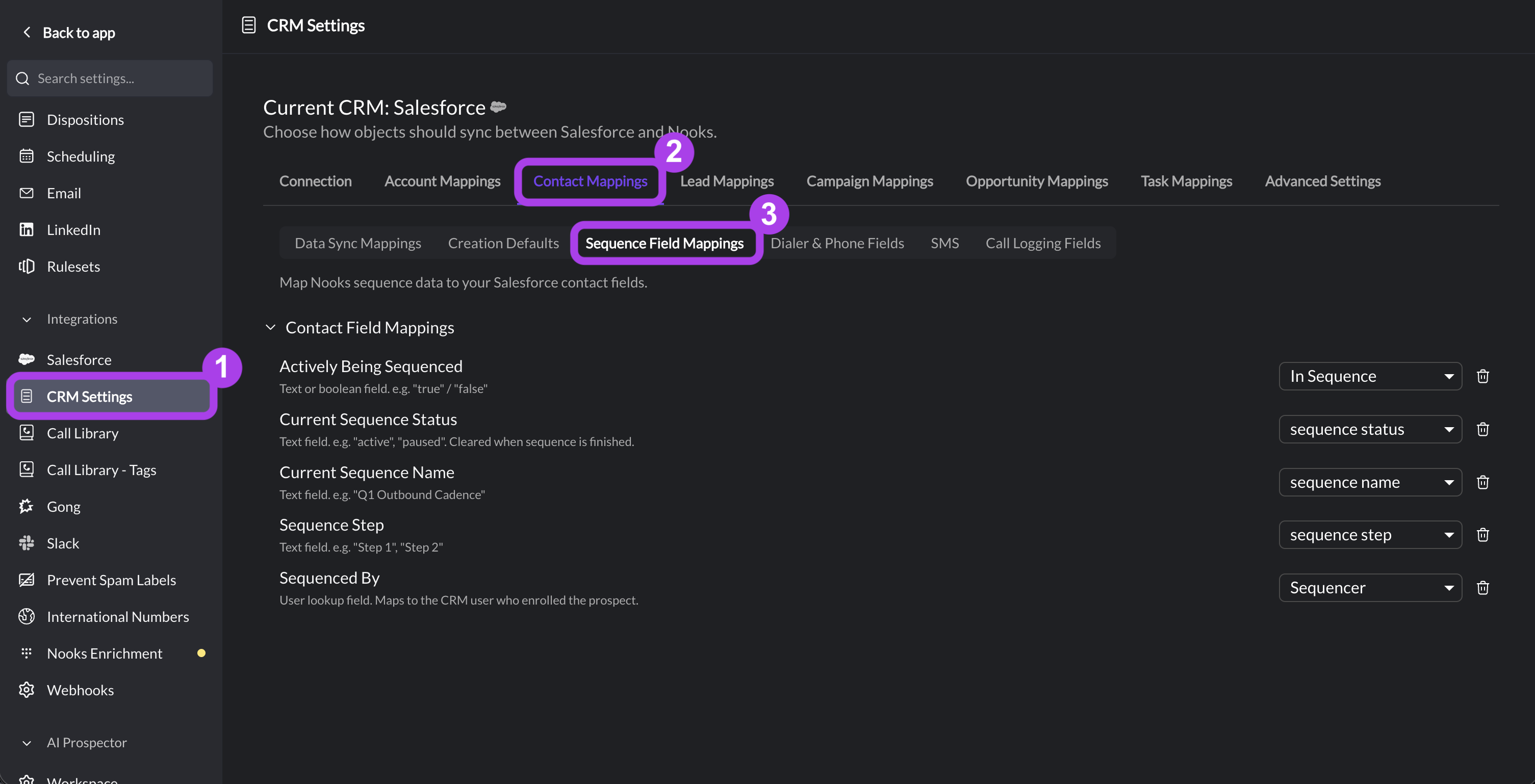Switch to the Connection tab
This screenshot has width=1535, height=784.
point(315,180)
